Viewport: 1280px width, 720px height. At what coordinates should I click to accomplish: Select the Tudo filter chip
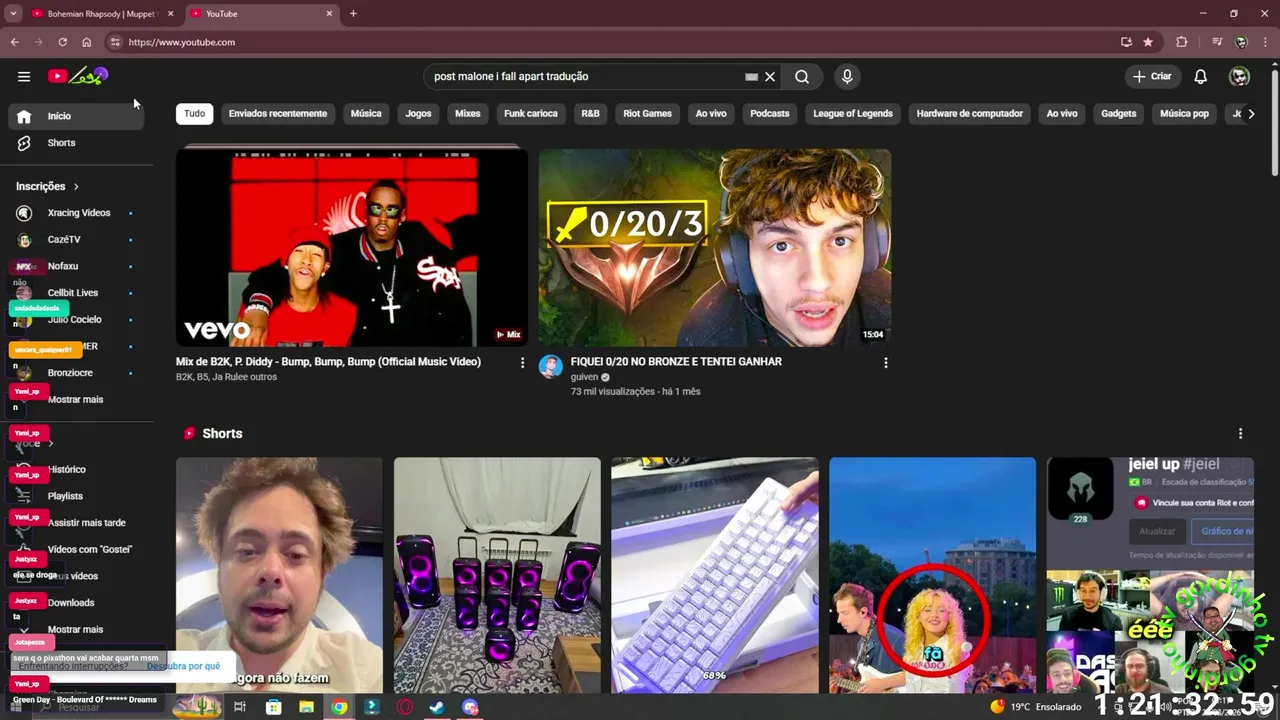click(x=195, y=113)
